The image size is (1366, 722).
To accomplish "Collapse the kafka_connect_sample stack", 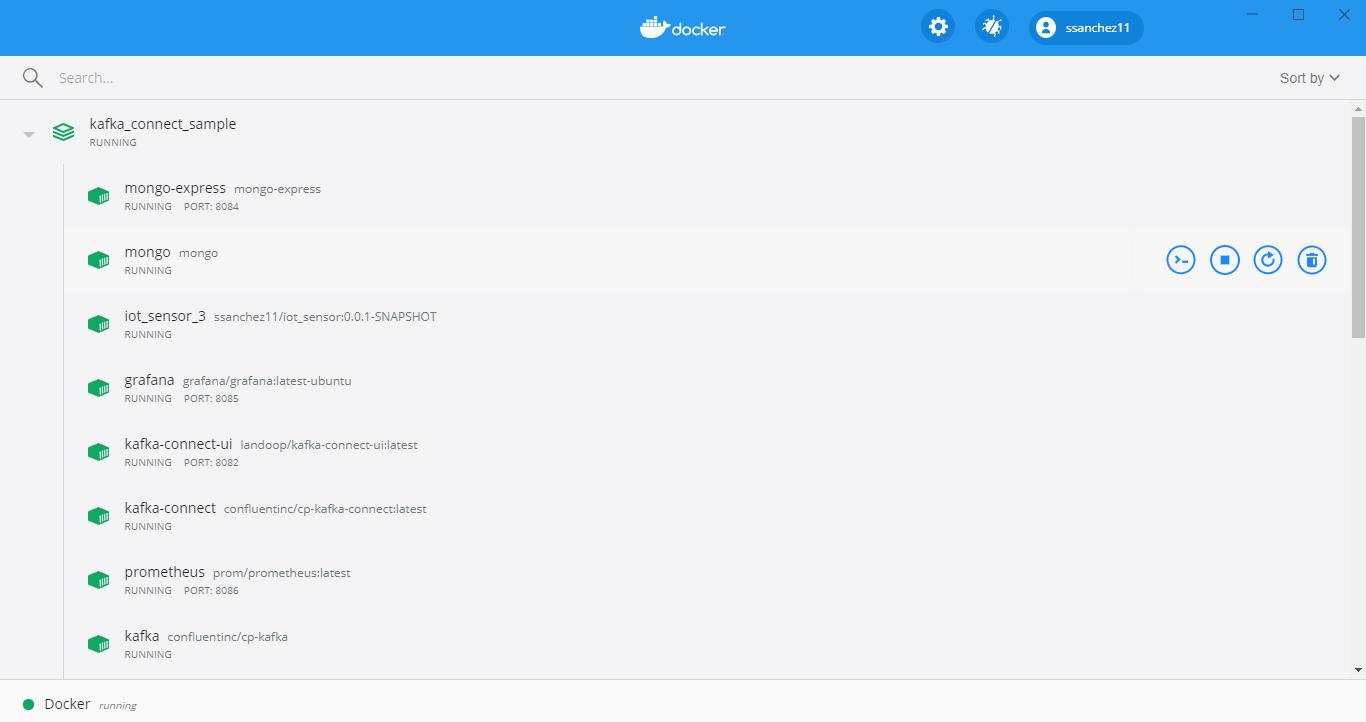I will pyautogui.click(x=29, y=133).
